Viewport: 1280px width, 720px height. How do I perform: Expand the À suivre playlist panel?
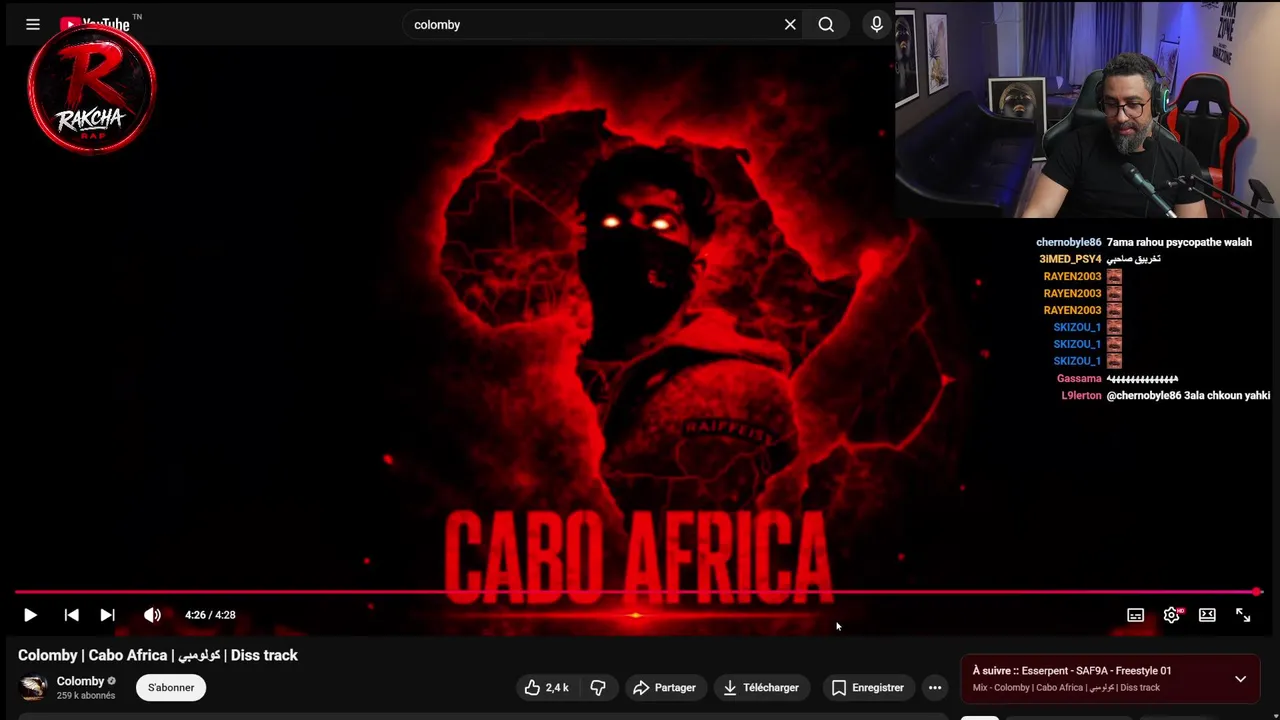(x=1240, y=679)
